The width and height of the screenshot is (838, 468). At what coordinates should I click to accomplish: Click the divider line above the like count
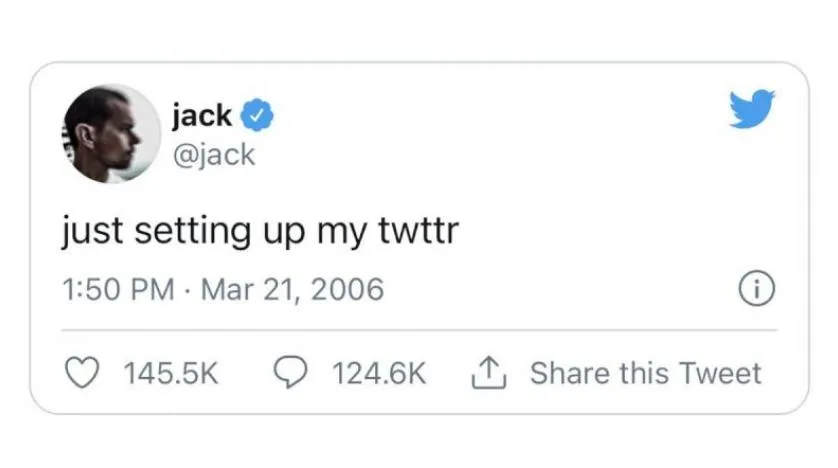(x=419, y=329)
